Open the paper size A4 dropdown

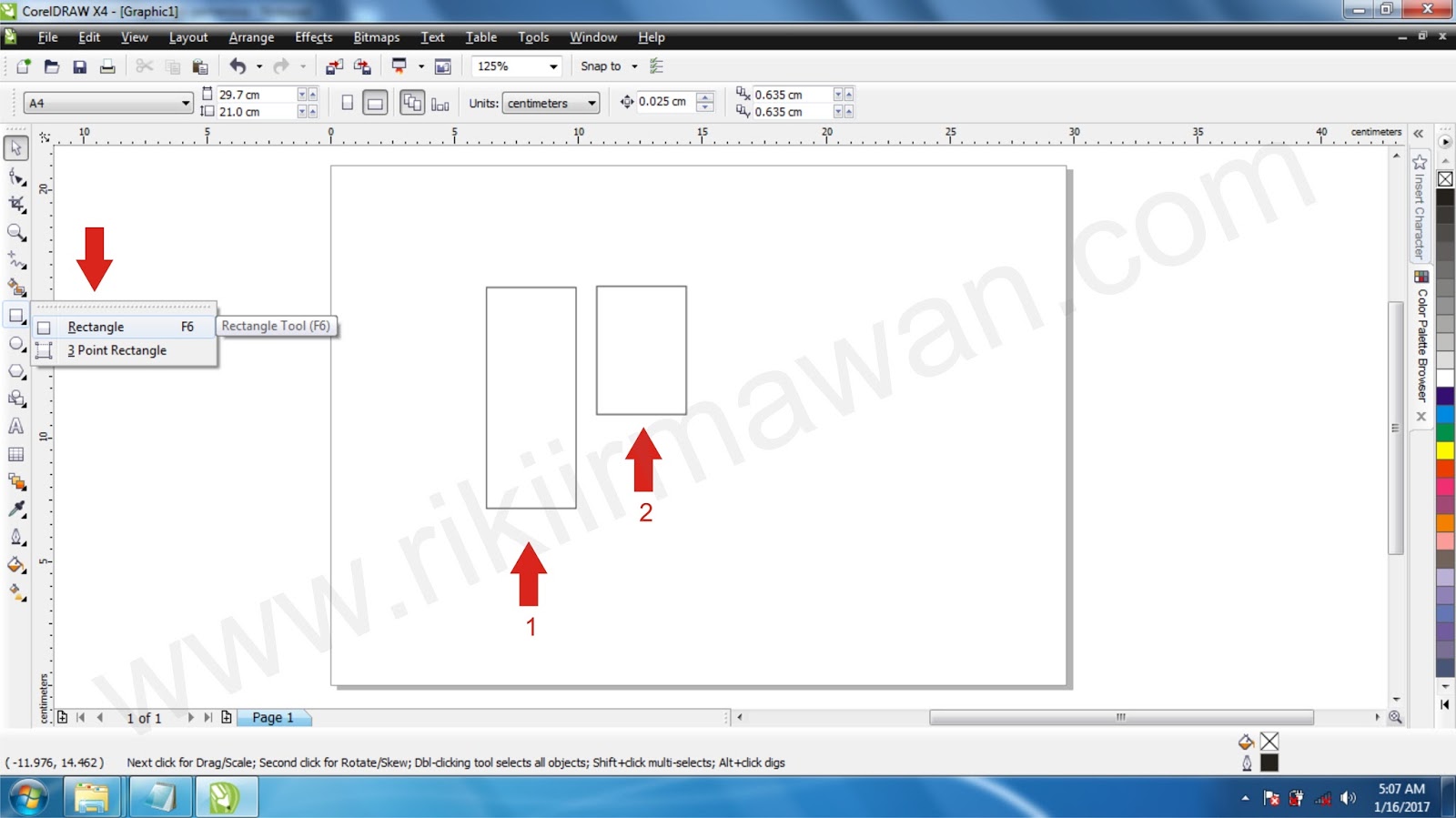109,103
